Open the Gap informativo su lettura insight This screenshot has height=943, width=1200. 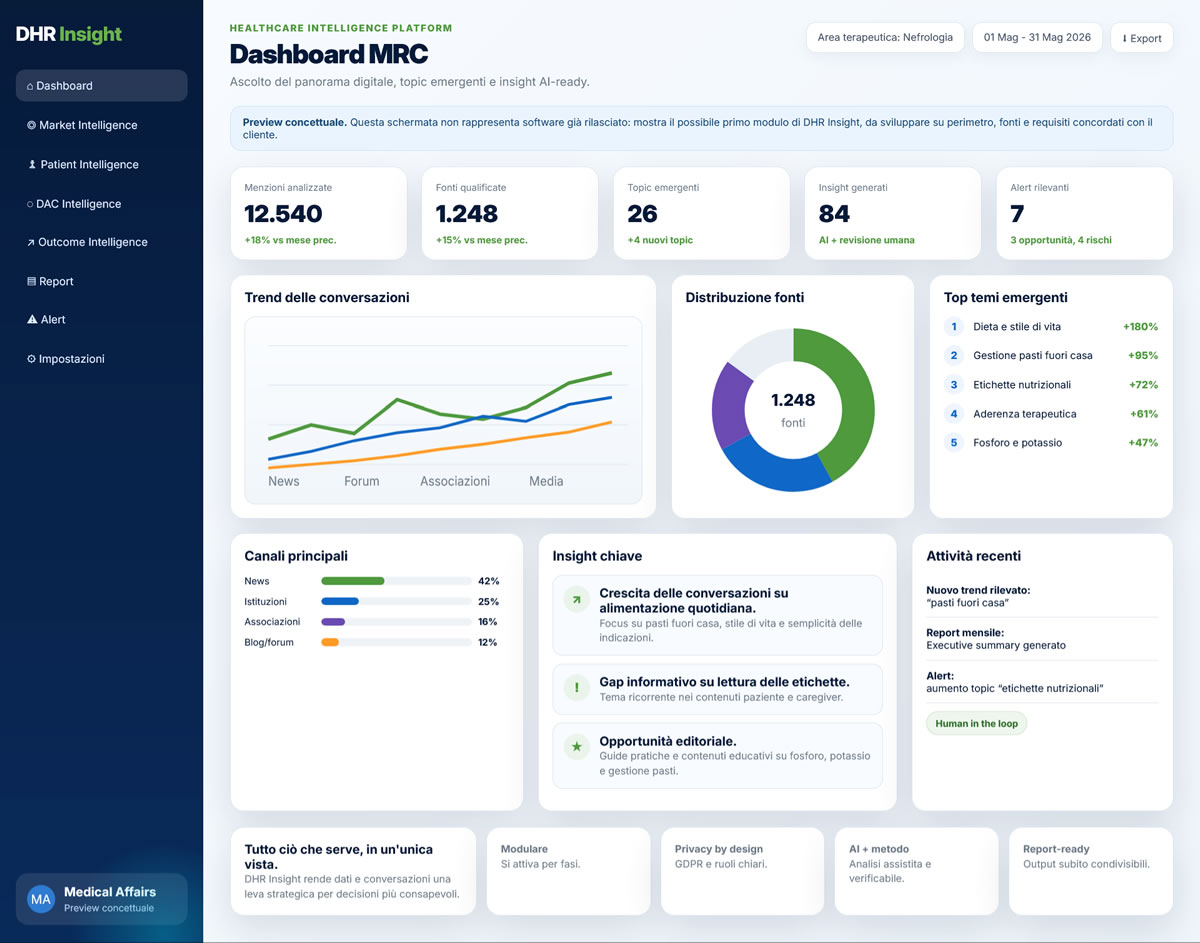coord(717,689)
